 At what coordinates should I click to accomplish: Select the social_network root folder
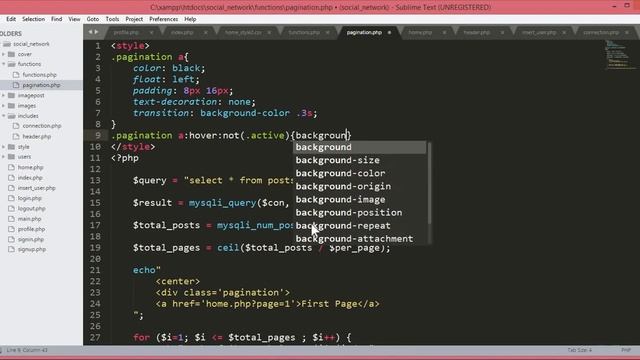(x=31, y=44)
